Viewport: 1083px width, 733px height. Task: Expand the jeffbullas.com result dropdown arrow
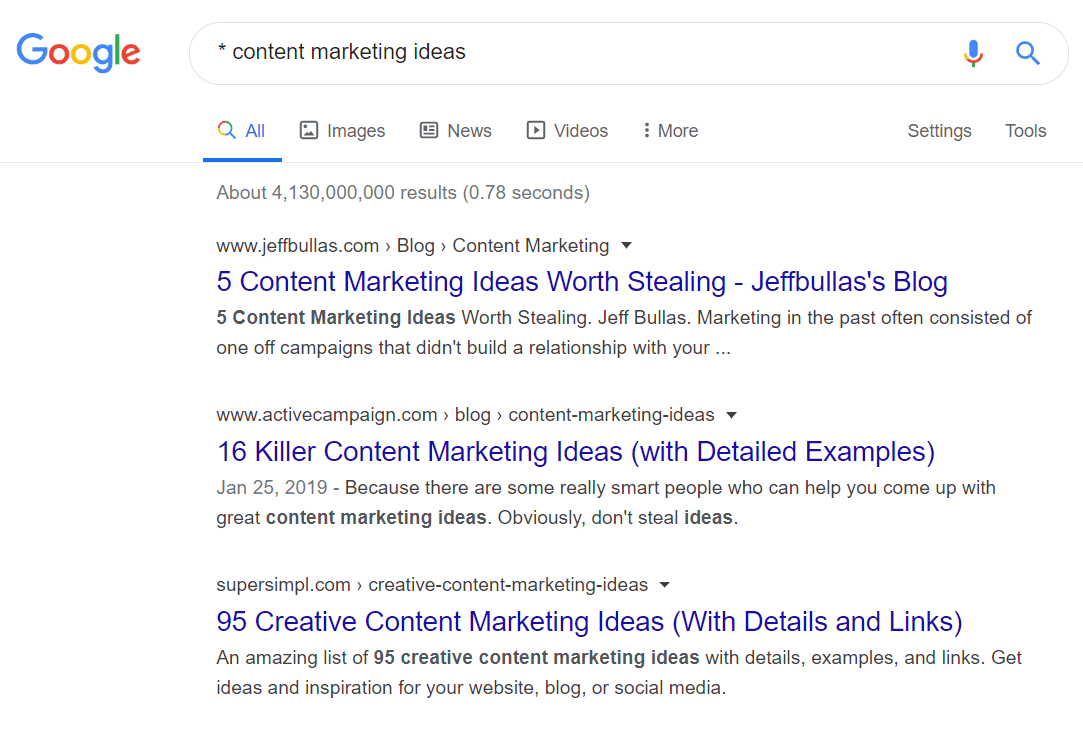(626, 245)
